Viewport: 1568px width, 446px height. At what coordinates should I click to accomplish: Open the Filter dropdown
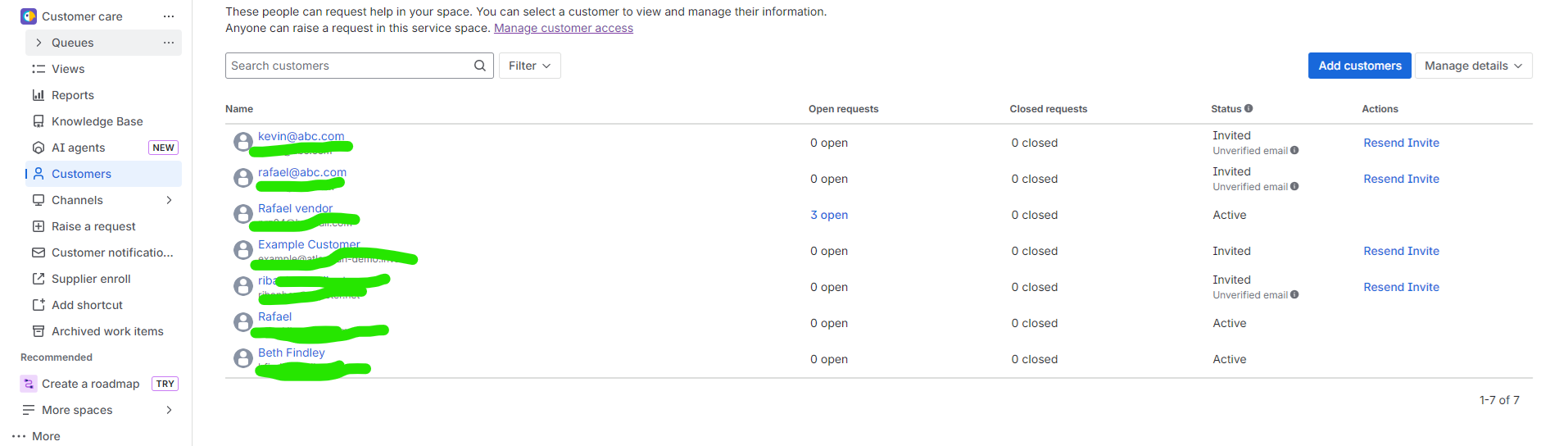(x=529, y=66)
